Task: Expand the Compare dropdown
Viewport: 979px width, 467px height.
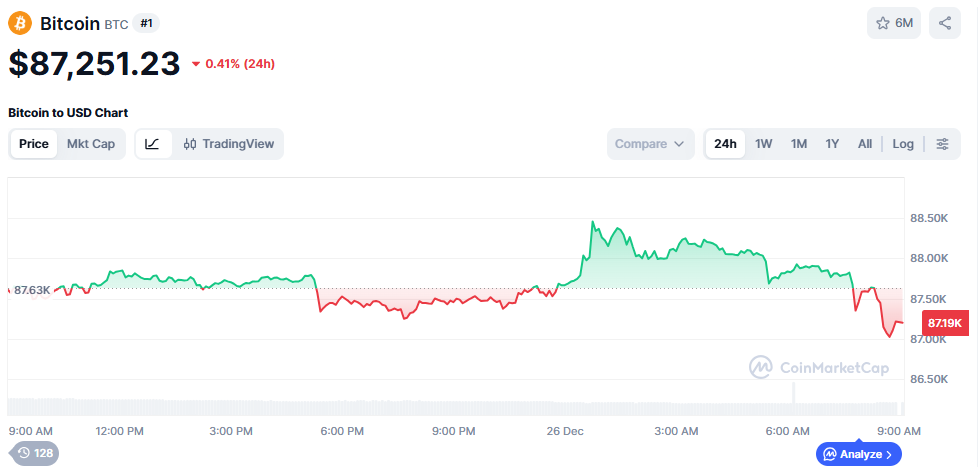Action: point(650,144)
